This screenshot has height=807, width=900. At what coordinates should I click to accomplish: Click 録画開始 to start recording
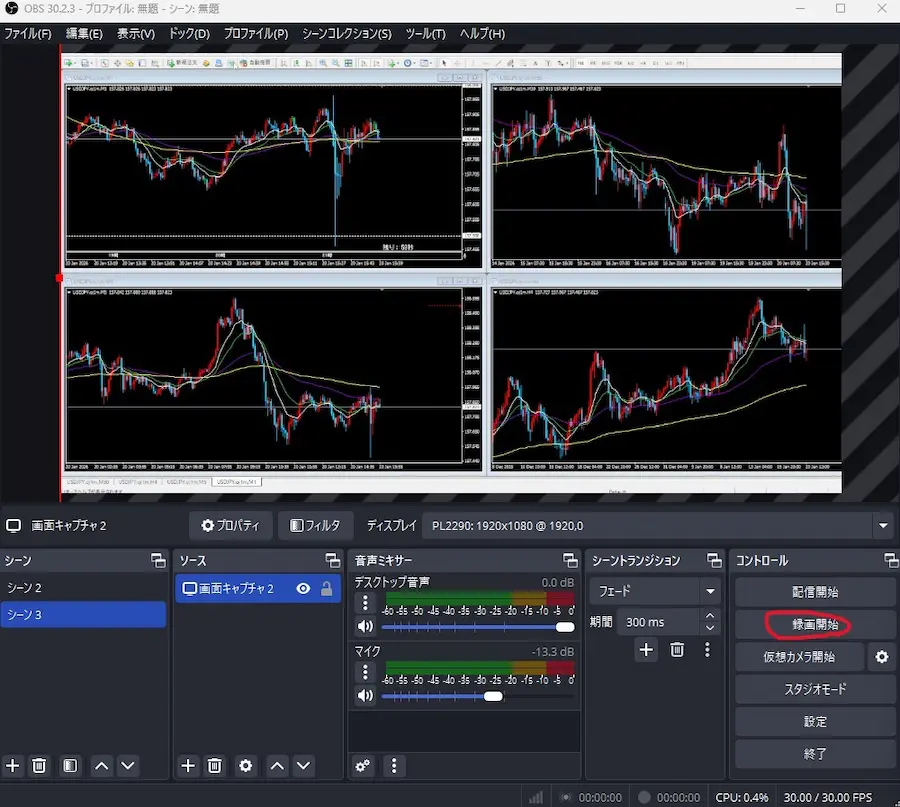point(814,625)
